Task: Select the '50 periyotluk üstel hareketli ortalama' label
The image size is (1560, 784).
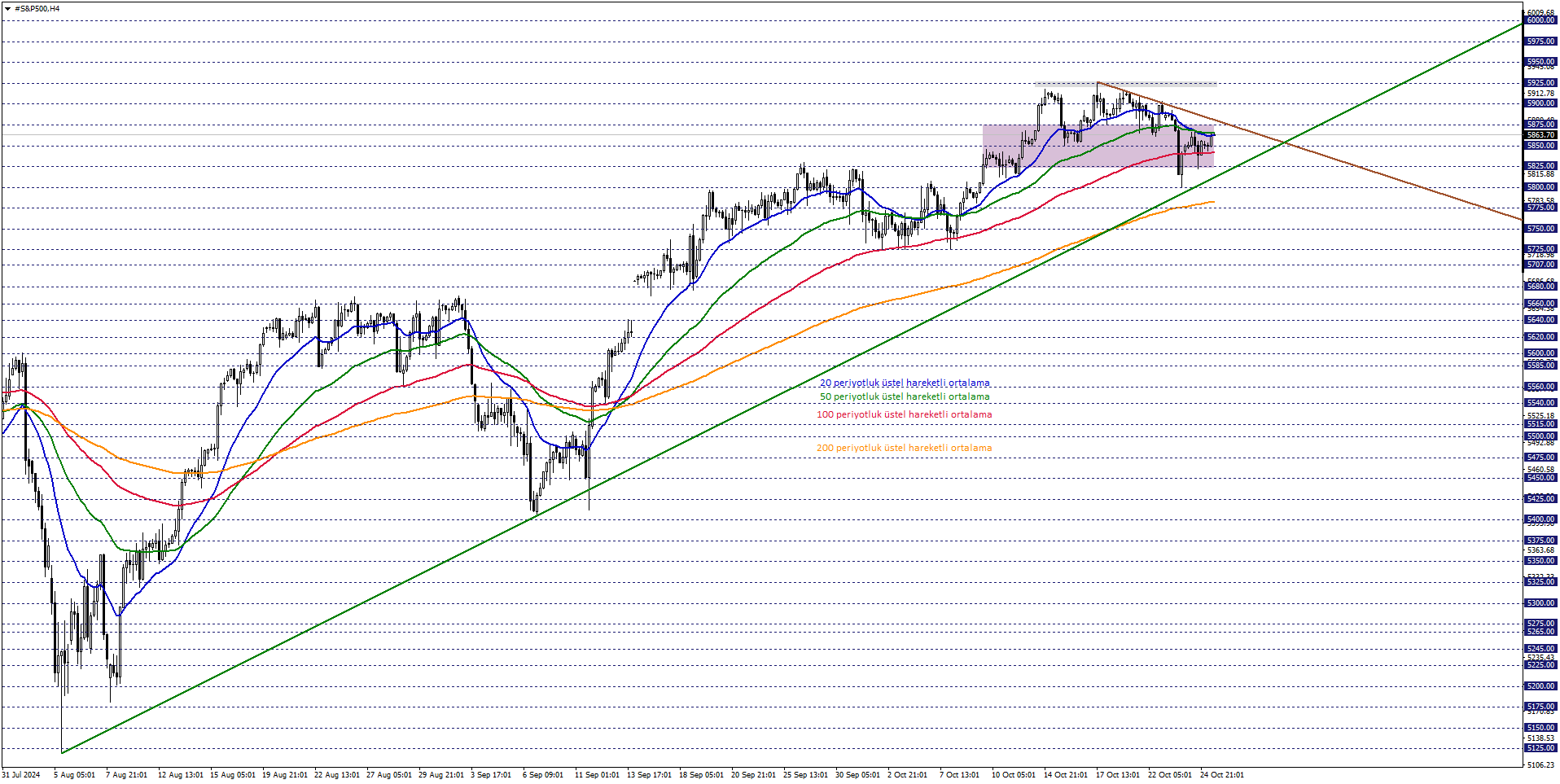Action: click(905, 396)
